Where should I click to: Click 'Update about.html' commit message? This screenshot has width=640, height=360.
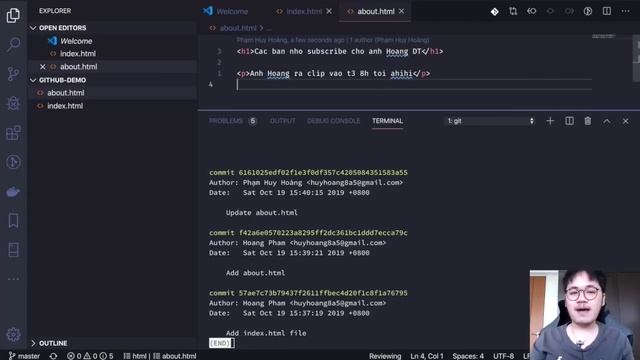tap(262, 213)
